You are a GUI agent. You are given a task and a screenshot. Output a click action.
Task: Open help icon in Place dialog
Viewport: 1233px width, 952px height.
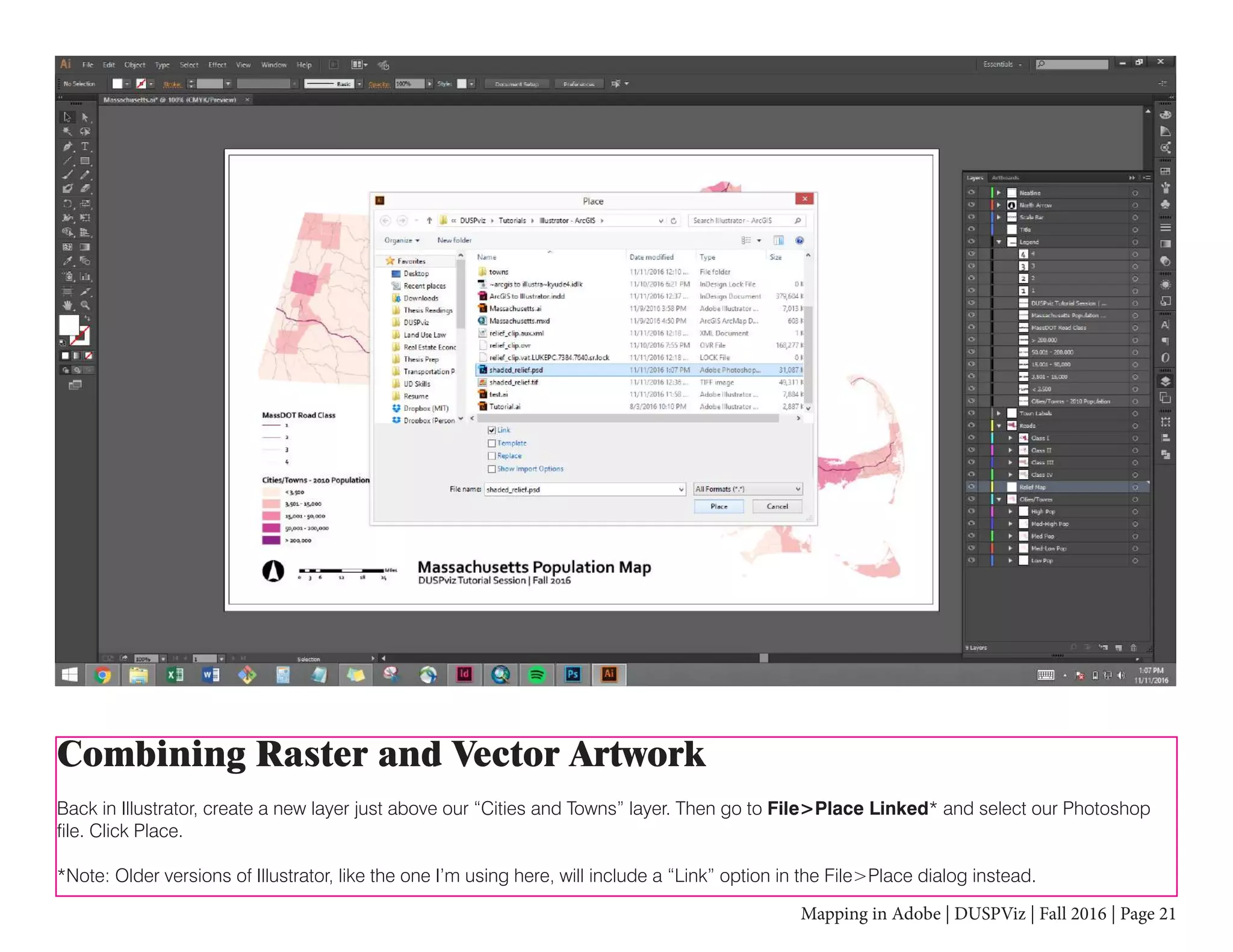pos(800,241)
